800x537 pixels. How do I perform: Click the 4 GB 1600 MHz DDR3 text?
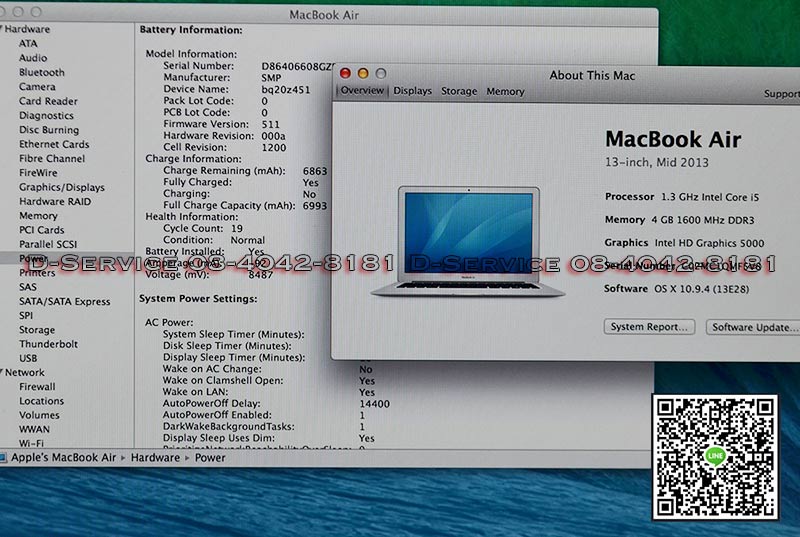703,220
